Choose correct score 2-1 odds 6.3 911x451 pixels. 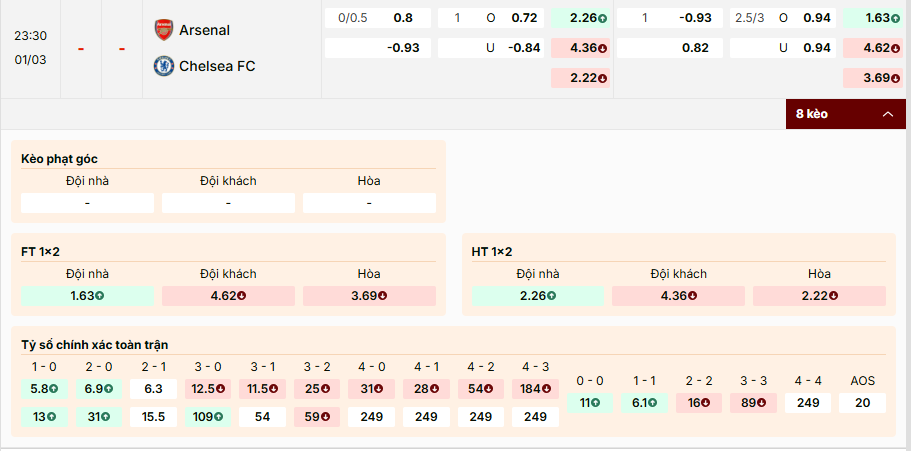point(153,389)
